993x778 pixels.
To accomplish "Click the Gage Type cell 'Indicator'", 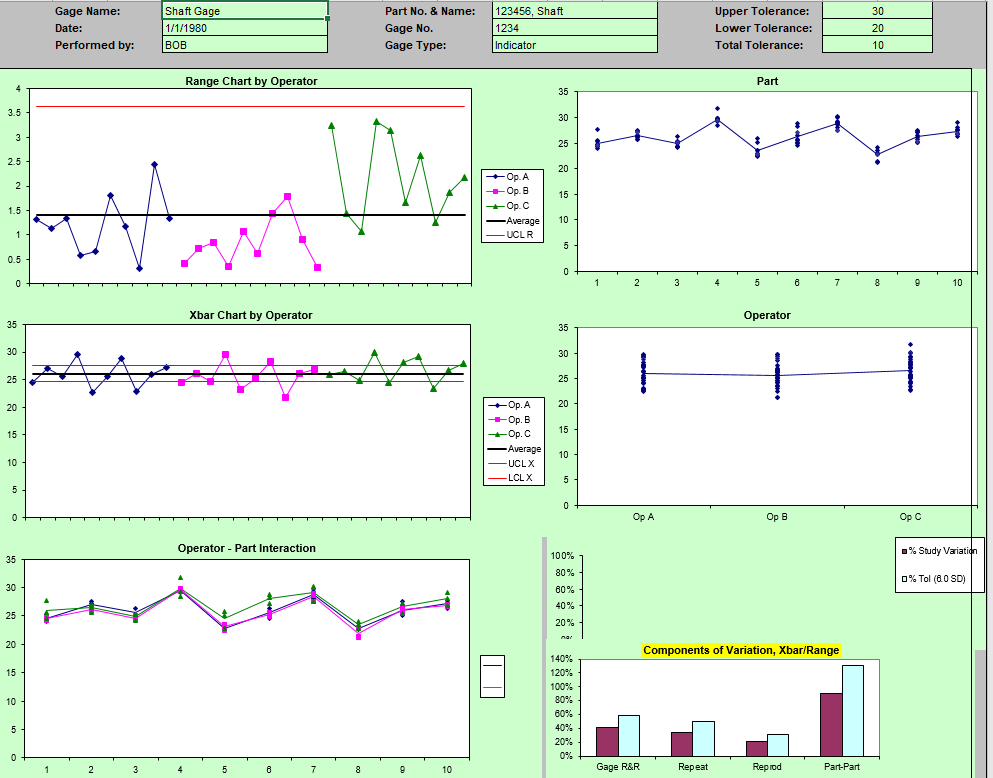I will (574, 45).
